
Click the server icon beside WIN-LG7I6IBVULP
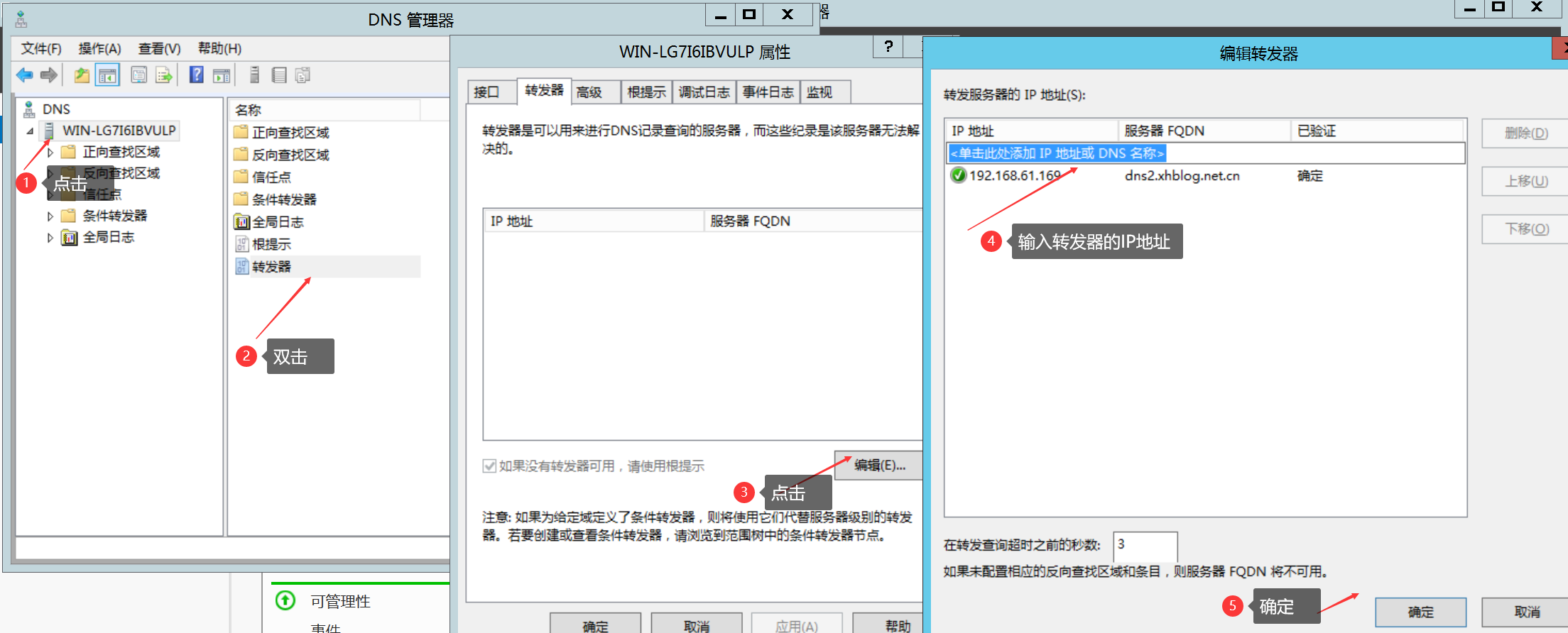point(49,131)
